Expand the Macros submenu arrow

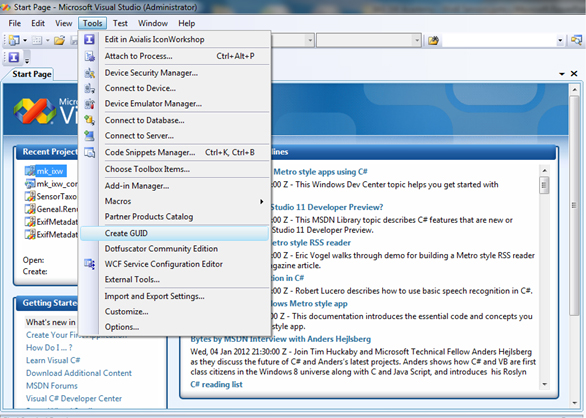[262, 202]
